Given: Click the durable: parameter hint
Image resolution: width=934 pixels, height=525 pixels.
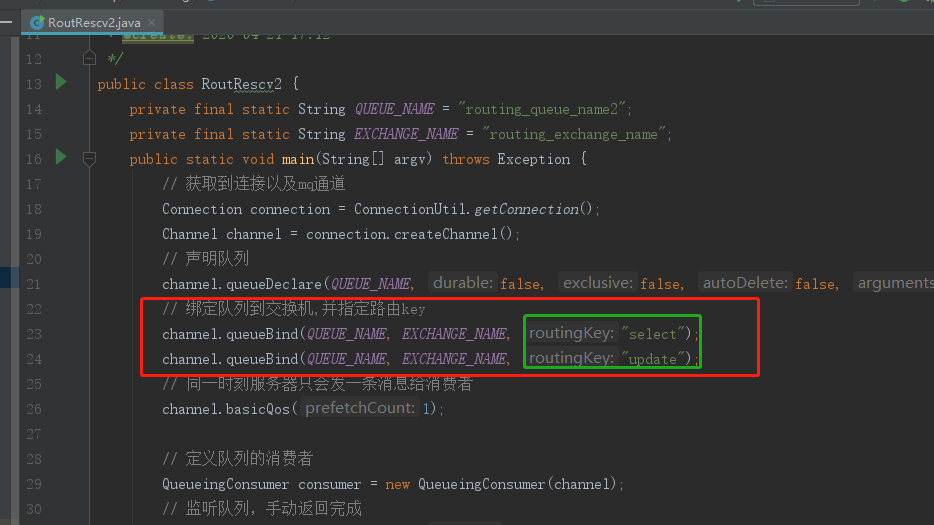Looking at the screenshot, I should point(462,283).
